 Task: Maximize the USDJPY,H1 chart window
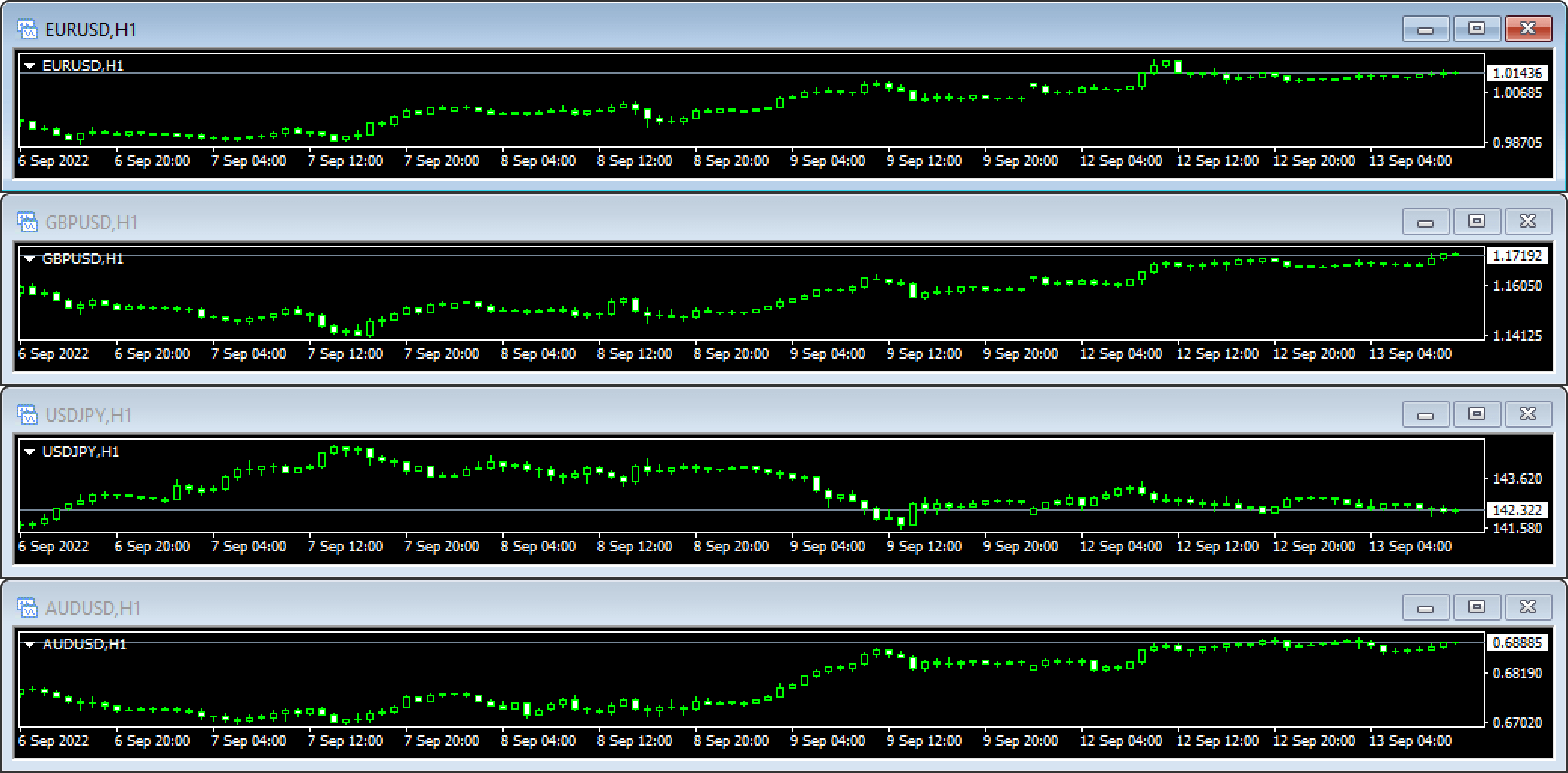coord(1477,414)
